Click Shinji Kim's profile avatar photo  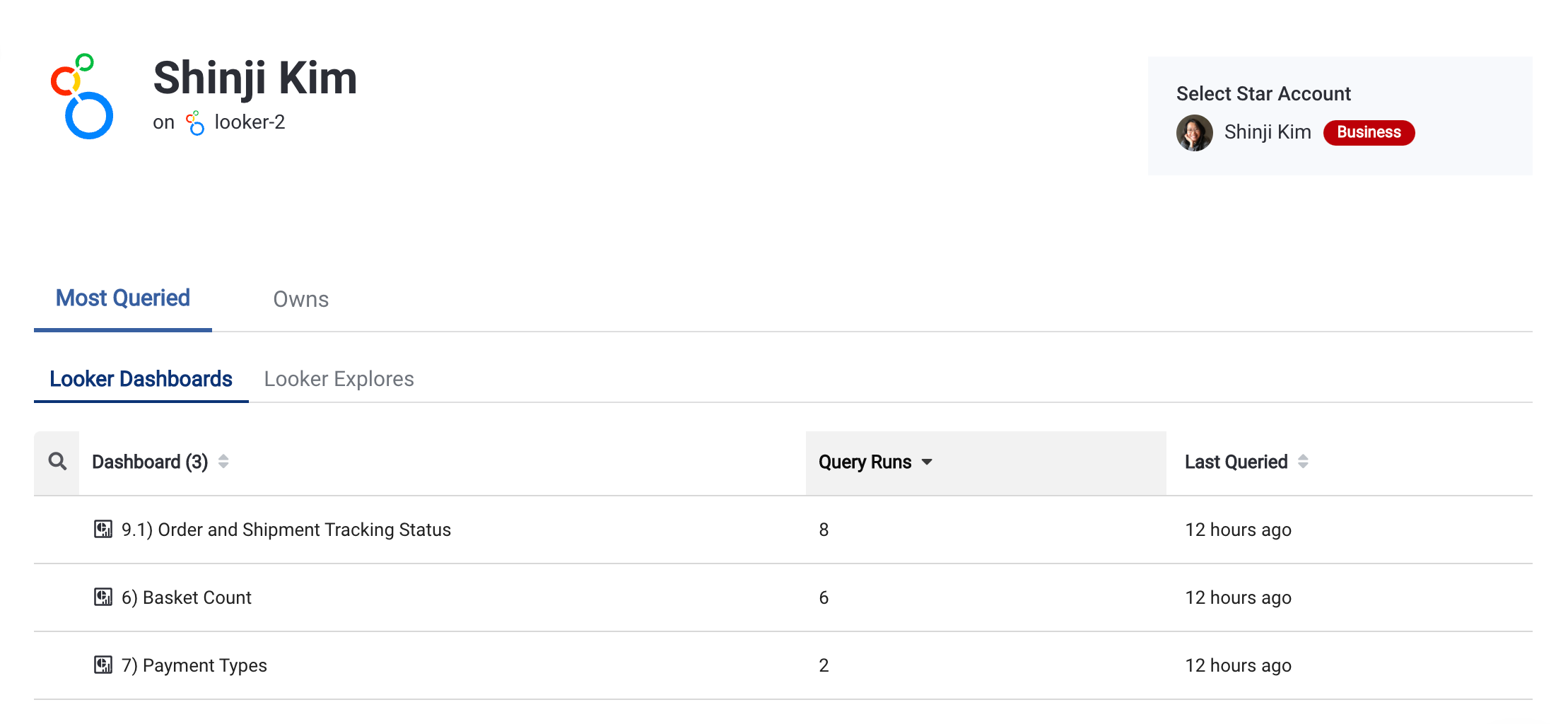click(1194, 133)
